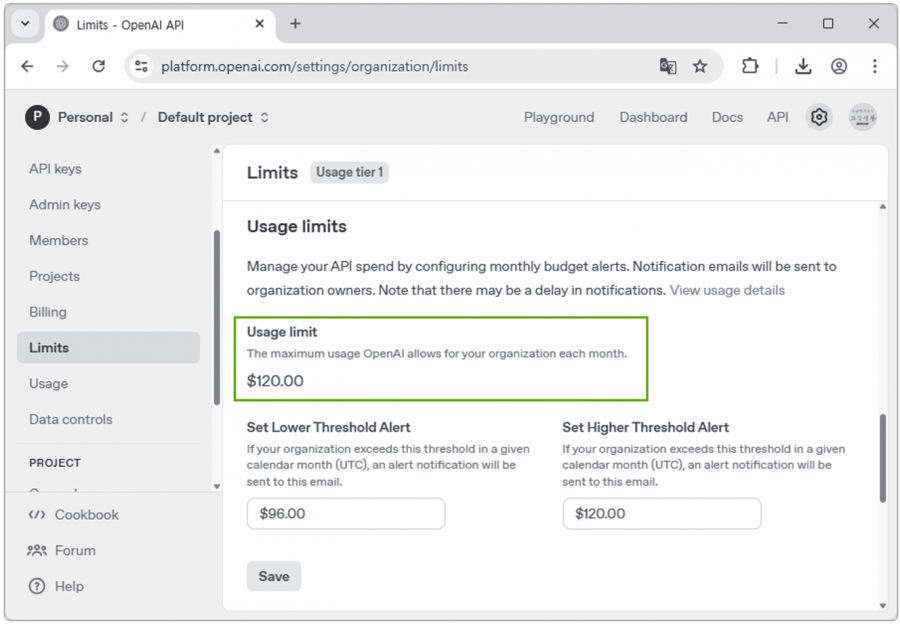Minimize the browser window
900x625 pixels.
coord(782,24)
